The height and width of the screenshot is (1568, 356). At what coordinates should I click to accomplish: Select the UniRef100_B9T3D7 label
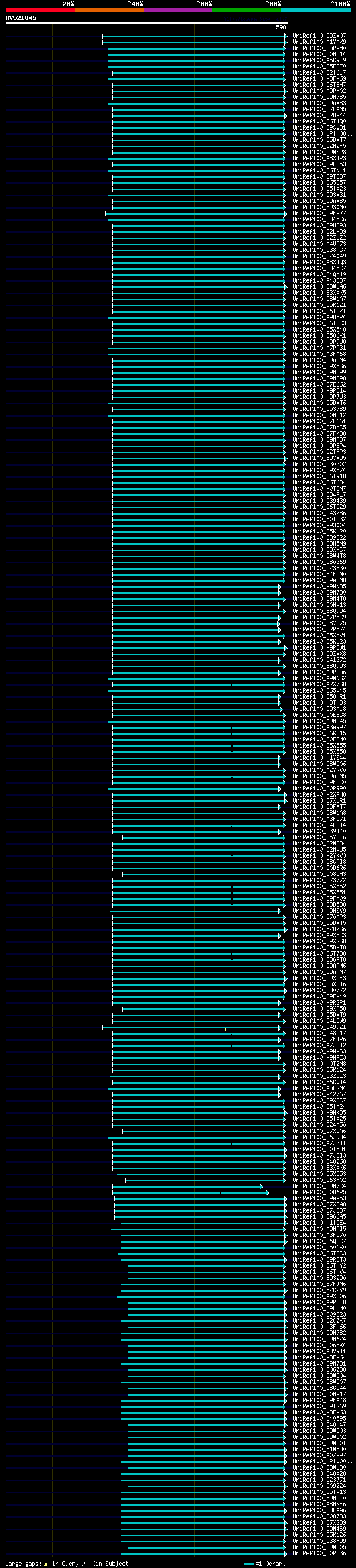pos(319,176)
